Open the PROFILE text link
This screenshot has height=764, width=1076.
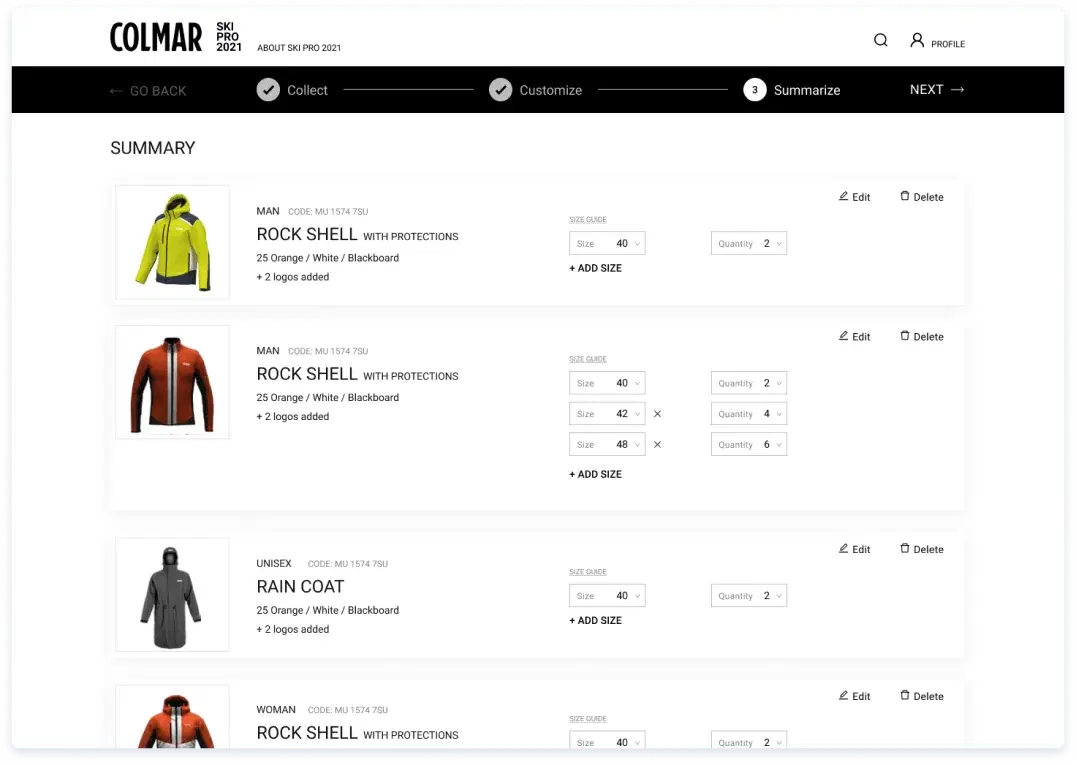[948, 44]
